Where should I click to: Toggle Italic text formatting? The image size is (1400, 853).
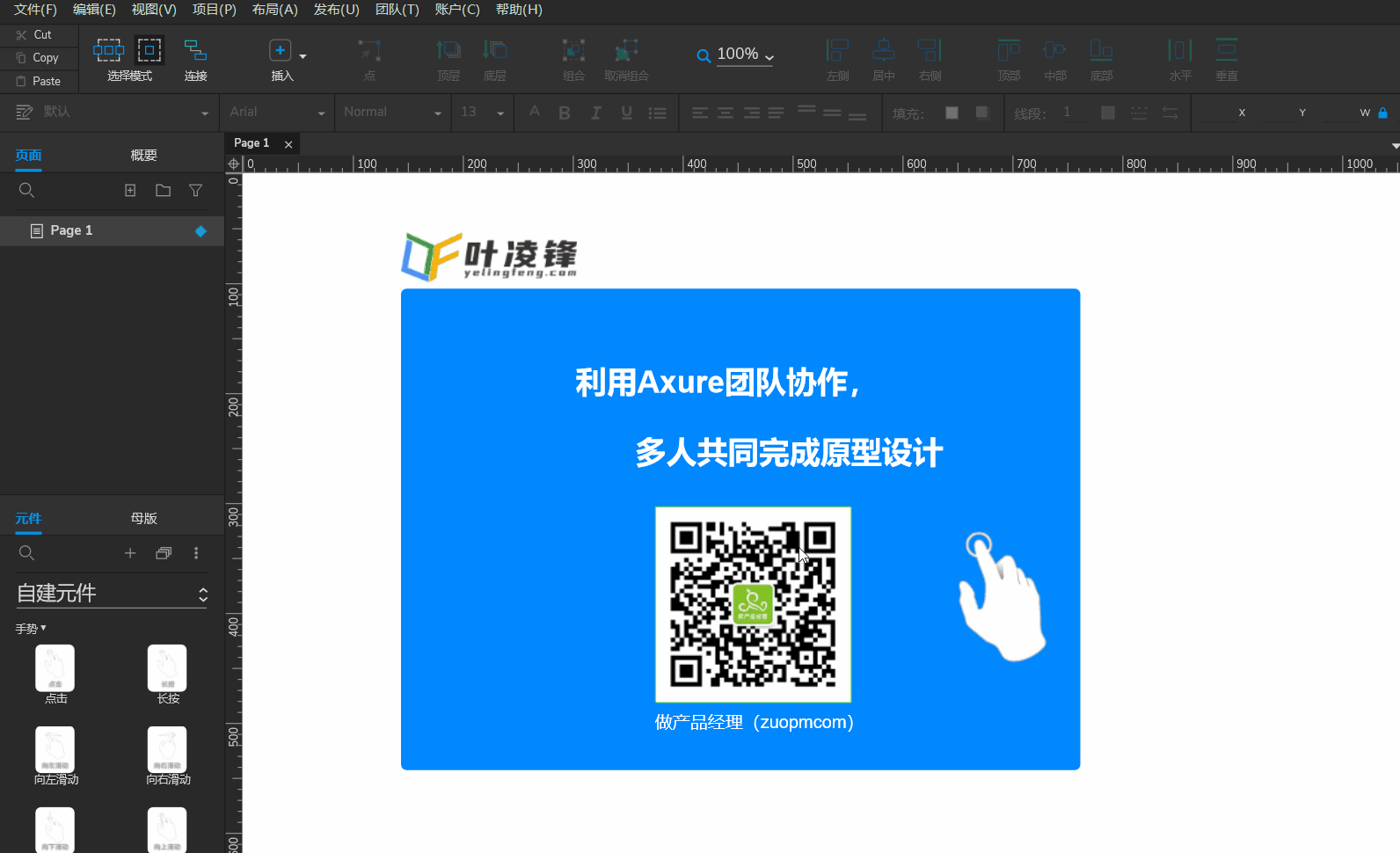pyautogui.click(x=595, y=113)
